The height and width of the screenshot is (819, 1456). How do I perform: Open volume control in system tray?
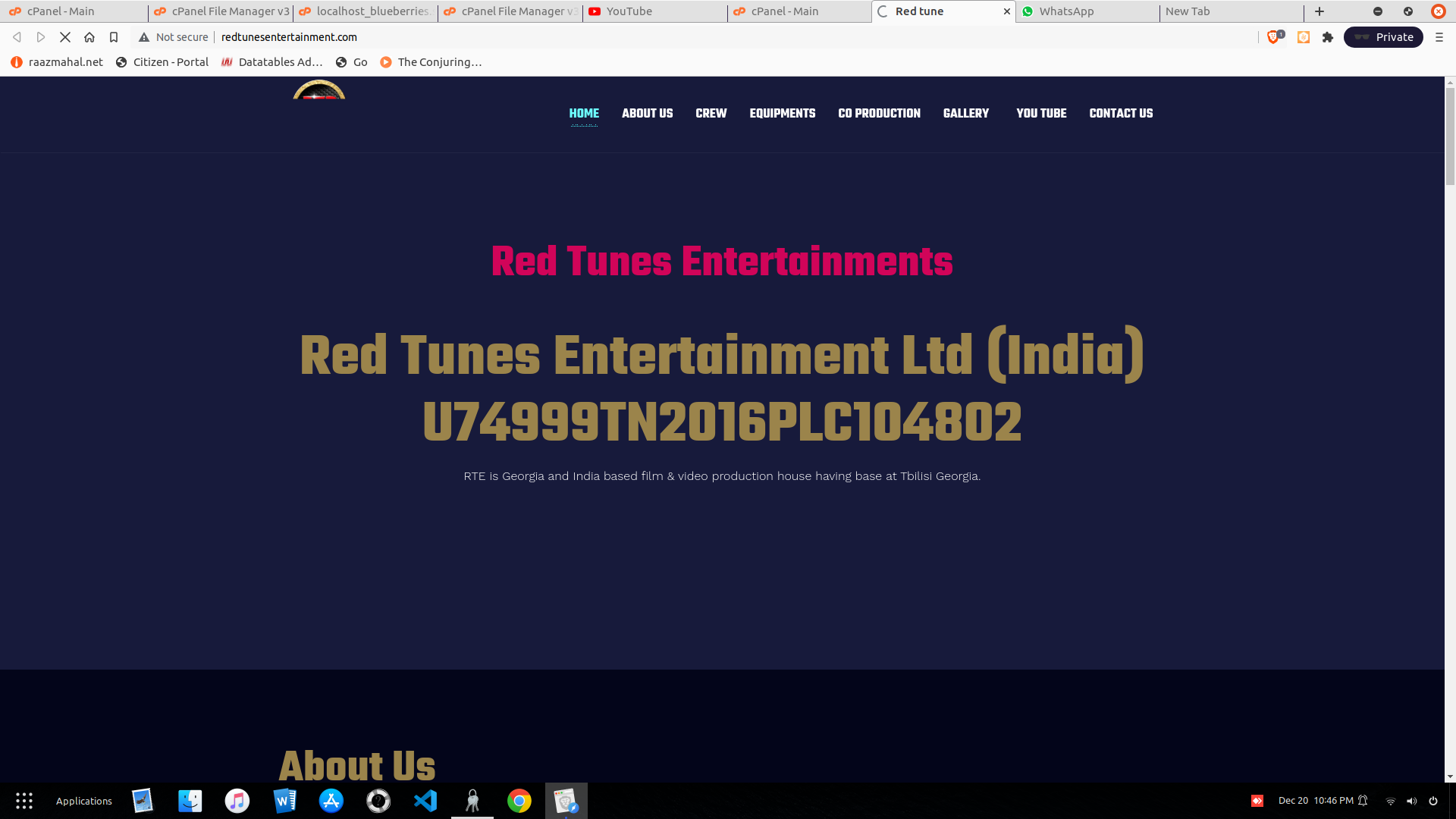coord(1411,801)
